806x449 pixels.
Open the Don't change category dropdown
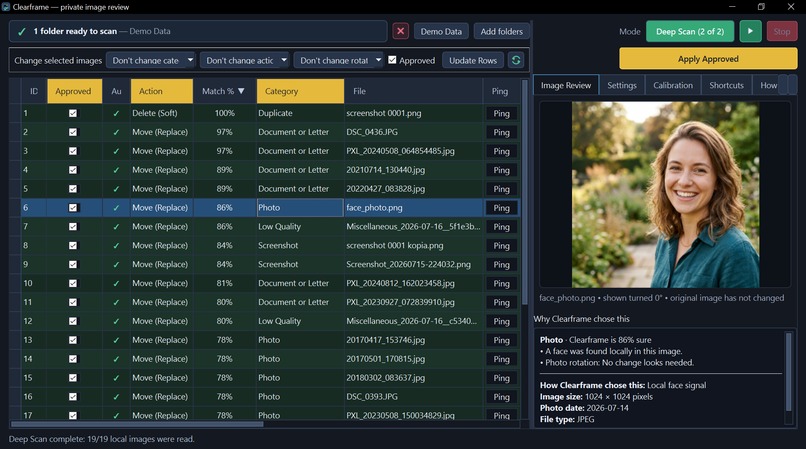(x=151, y=60)
